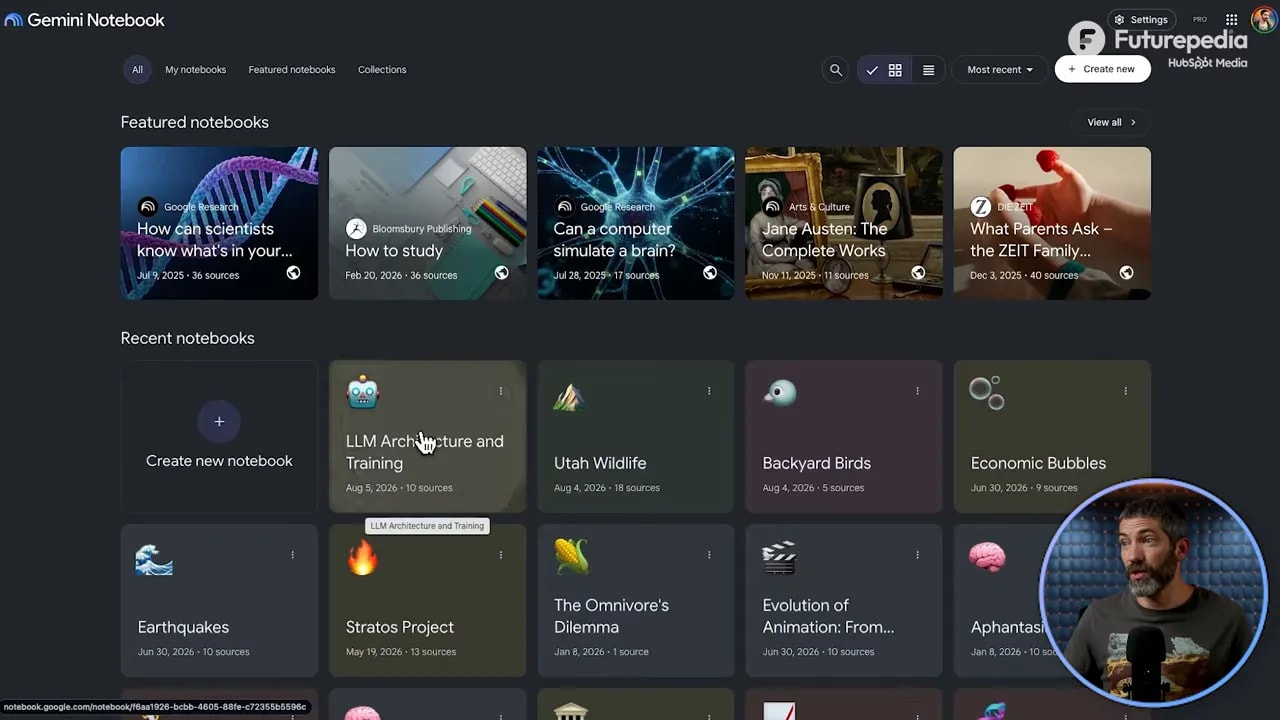
Task: Click the LLM Architecture and Training title
Action: pyautogui.click(x=425, y=452)
